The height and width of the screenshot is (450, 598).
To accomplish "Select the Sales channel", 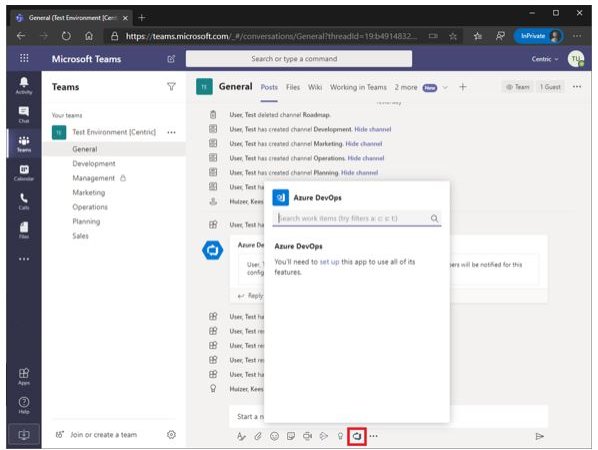I will [80, 236].
